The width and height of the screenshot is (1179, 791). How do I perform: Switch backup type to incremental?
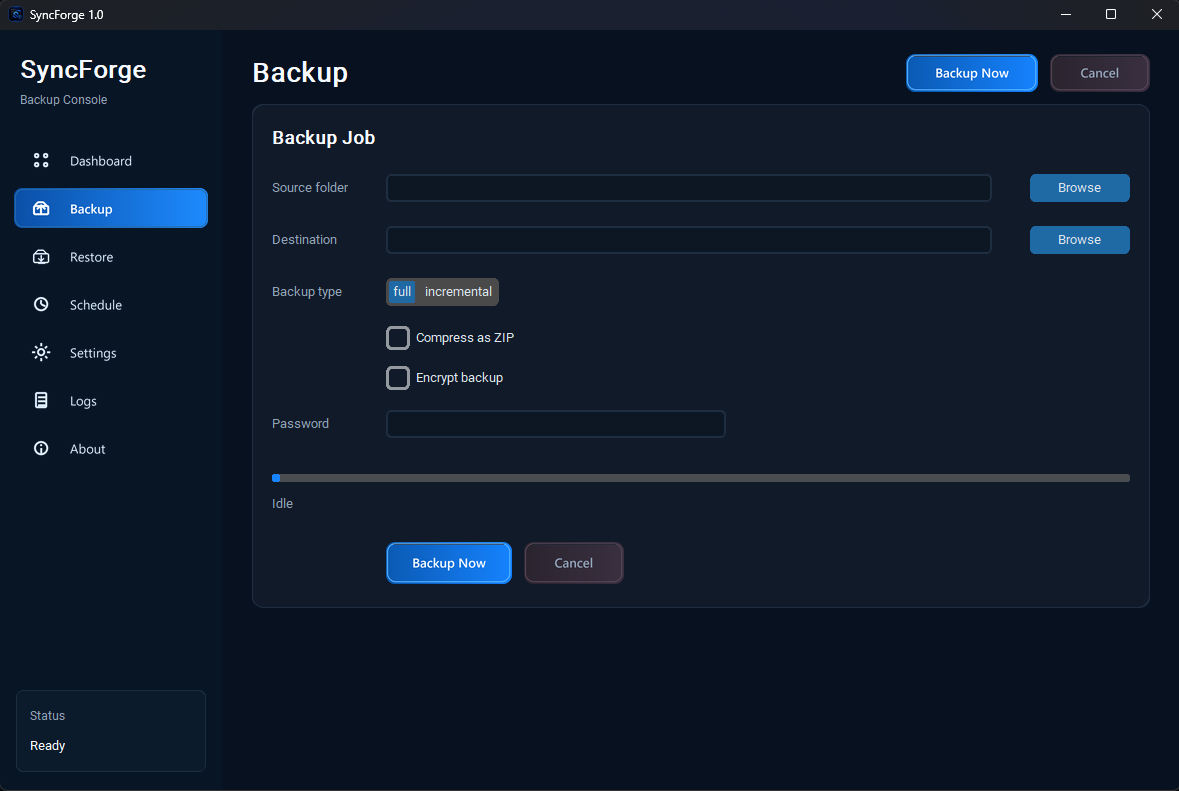point(458,292)
